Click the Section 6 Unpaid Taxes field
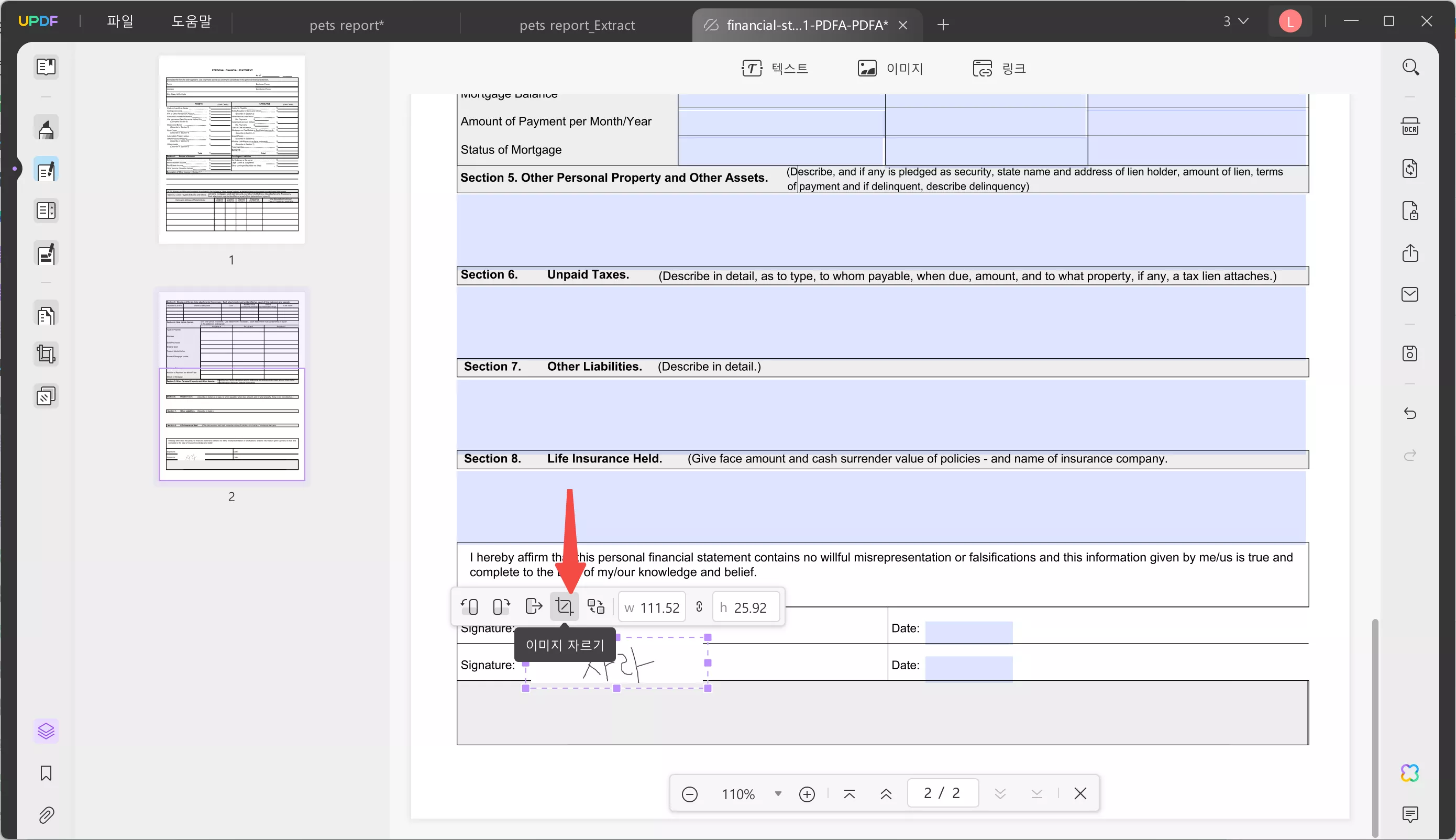The height and width of the screenshot is (840, 1456). coord(881,322)
